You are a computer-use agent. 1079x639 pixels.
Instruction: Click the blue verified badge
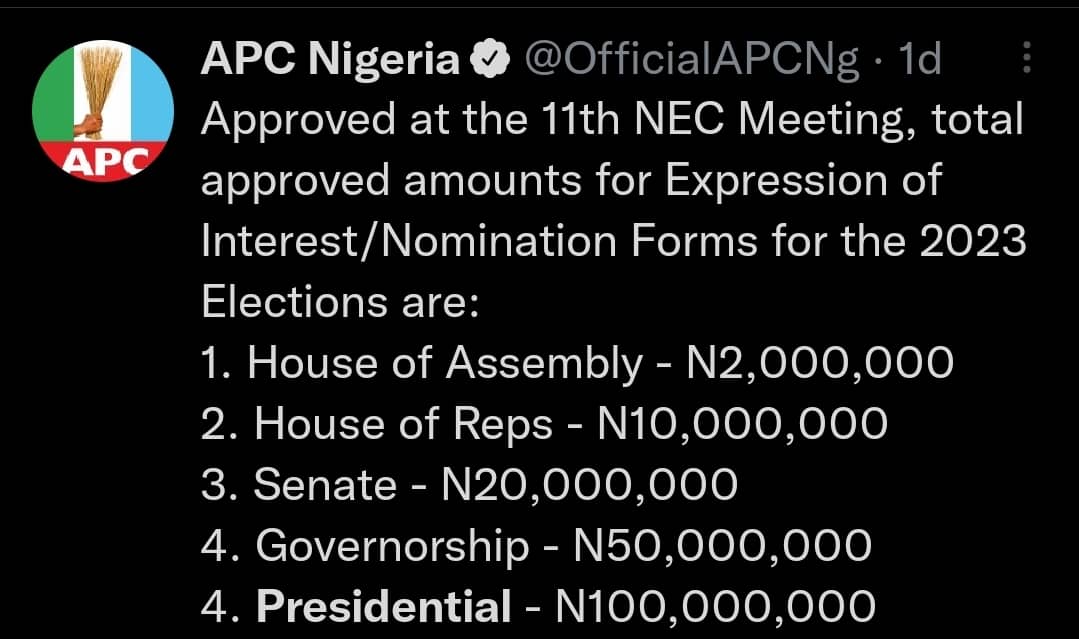(489, 62)
